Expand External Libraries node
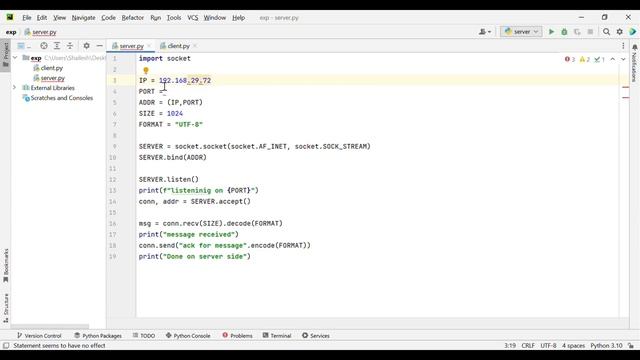Viewport: 640px width, 360px height. (x=14, y=88)
